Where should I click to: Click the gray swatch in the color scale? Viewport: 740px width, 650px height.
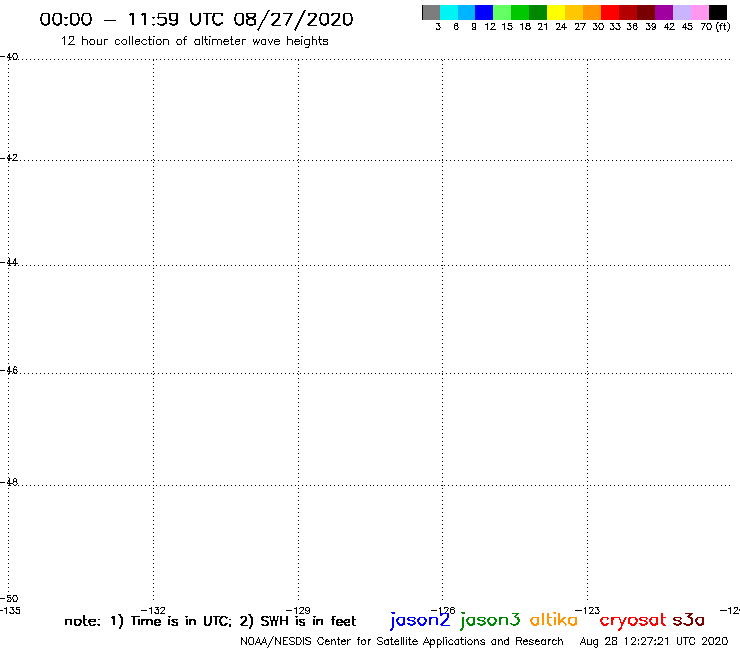point(431,12)
